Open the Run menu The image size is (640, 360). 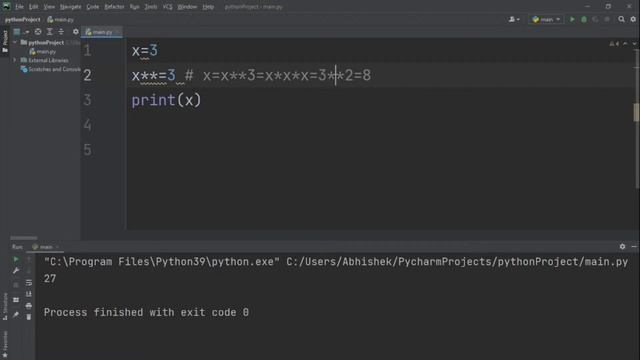pos(134,7)
